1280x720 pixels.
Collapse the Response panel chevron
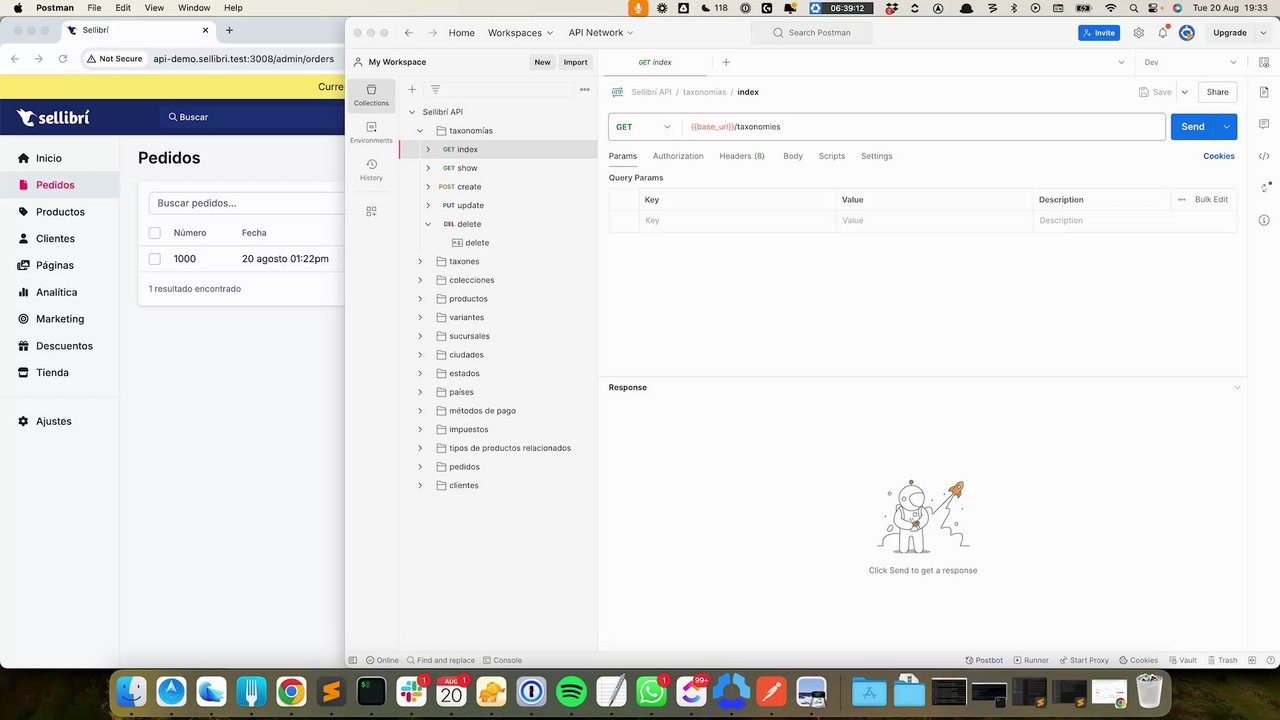tap(1237, 388)
